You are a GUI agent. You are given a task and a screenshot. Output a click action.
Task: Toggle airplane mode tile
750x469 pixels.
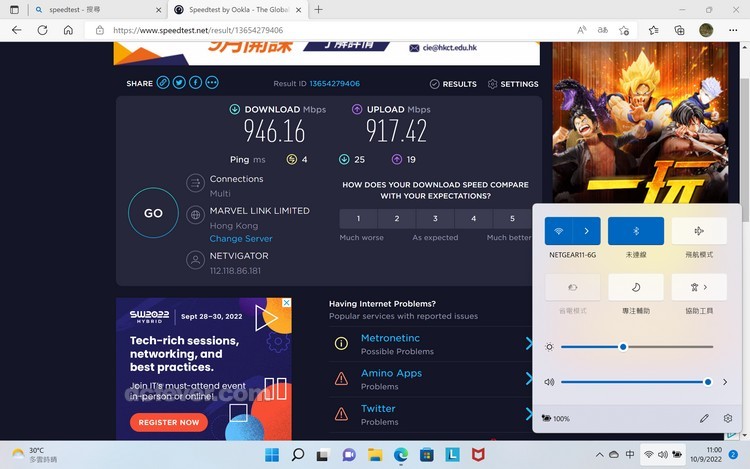pyautogui.click(x=699, y=231)
